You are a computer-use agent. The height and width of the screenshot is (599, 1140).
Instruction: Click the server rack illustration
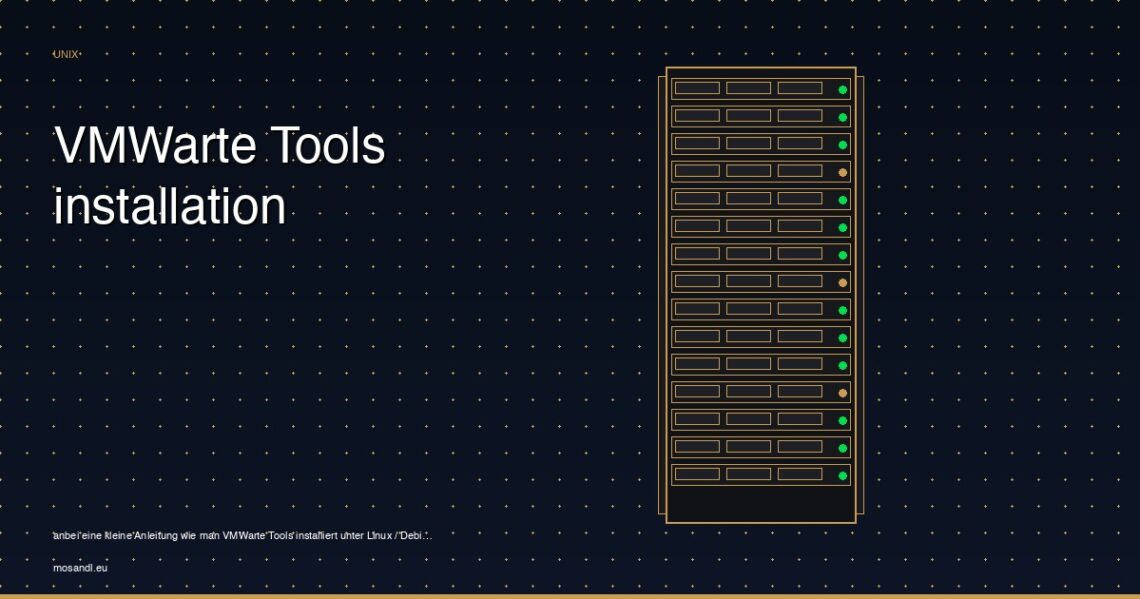pyautogui.click(x=760, y=295)
